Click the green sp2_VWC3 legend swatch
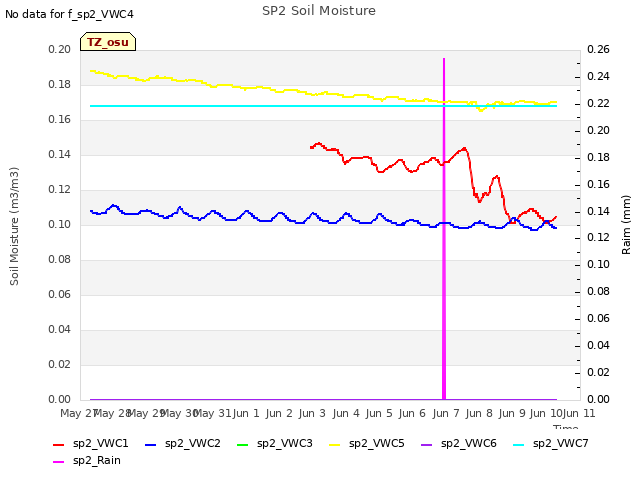This screenshot has height=480, width=640. tap(242, 444)
